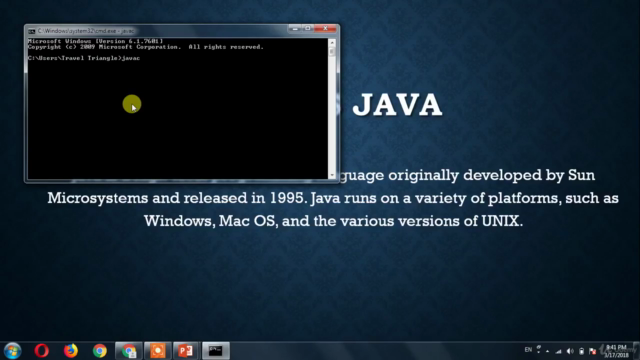
Task: Open the orange screen recorder taskbar app
Action: [158, 351]
